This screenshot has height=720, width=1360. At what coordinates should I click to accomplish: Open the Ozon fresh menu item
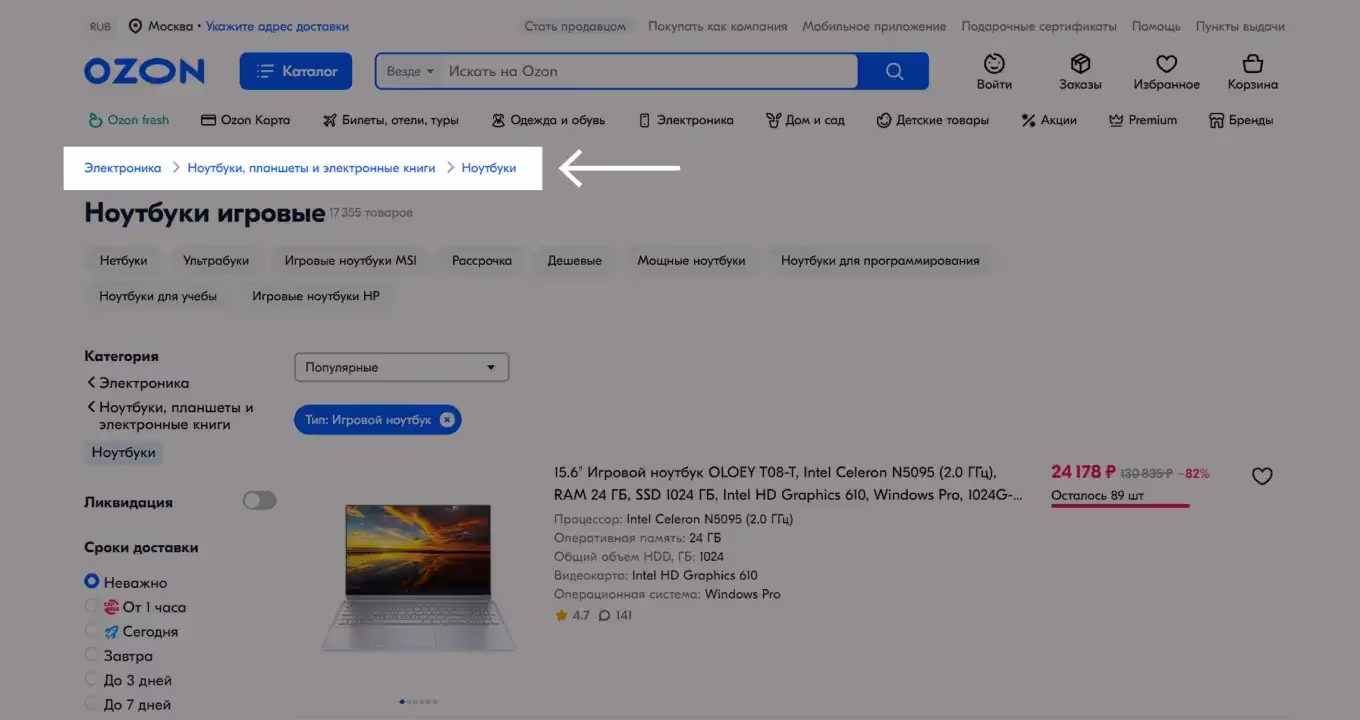(129, 120)
